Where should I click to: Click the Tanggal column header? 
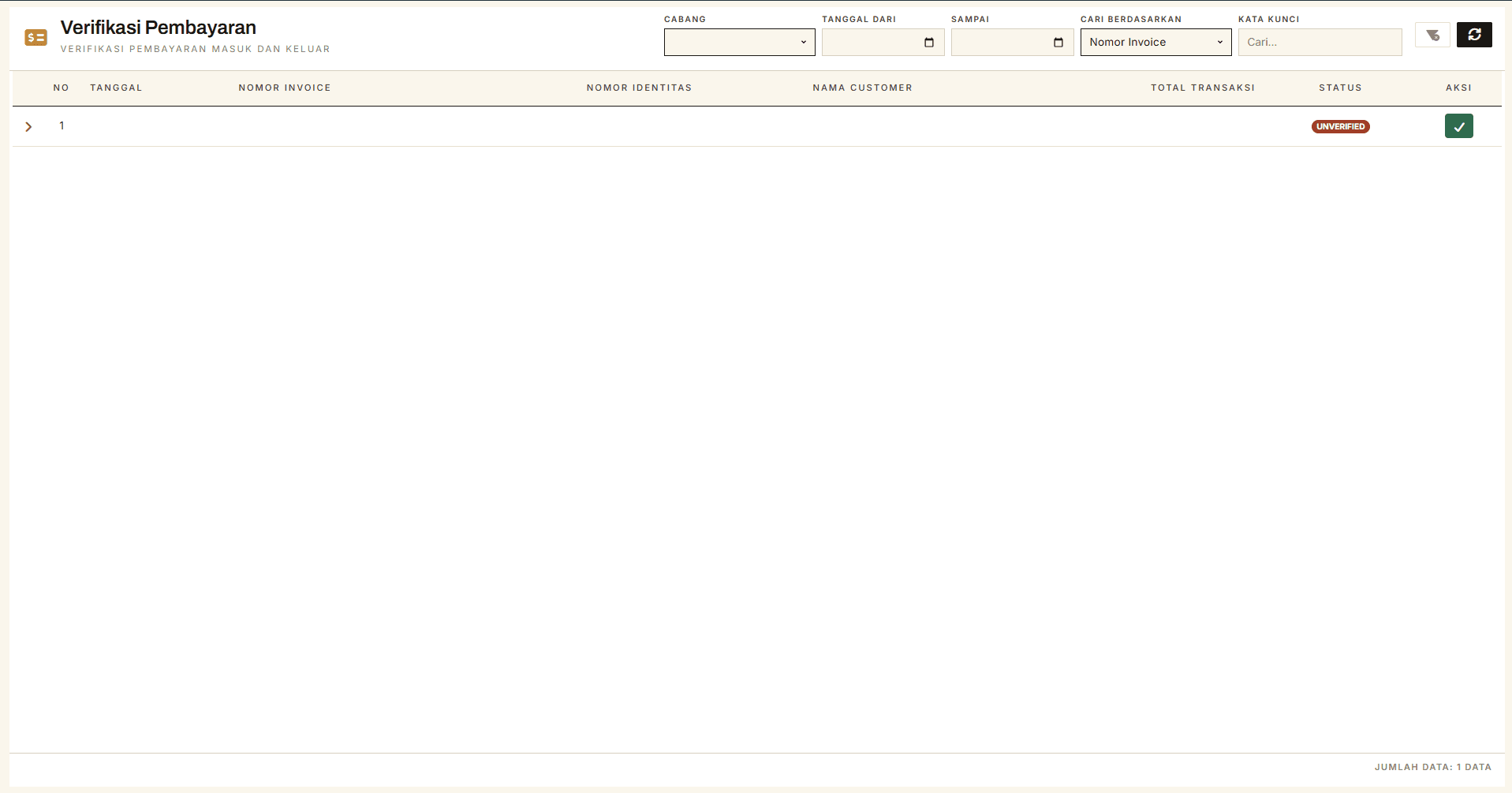[116, 88]
